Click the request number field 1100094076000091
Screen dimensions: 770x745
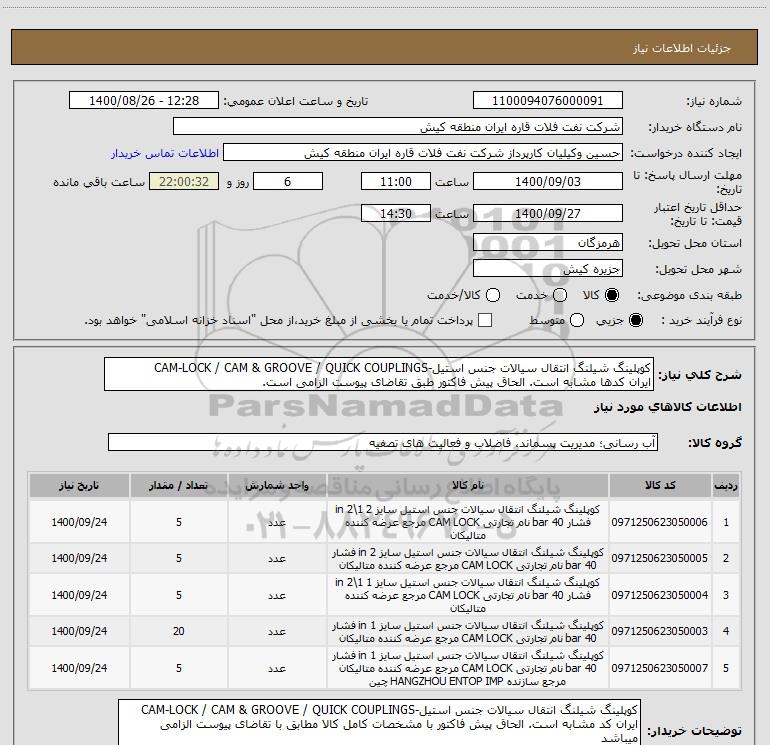(x=548, y=101)
